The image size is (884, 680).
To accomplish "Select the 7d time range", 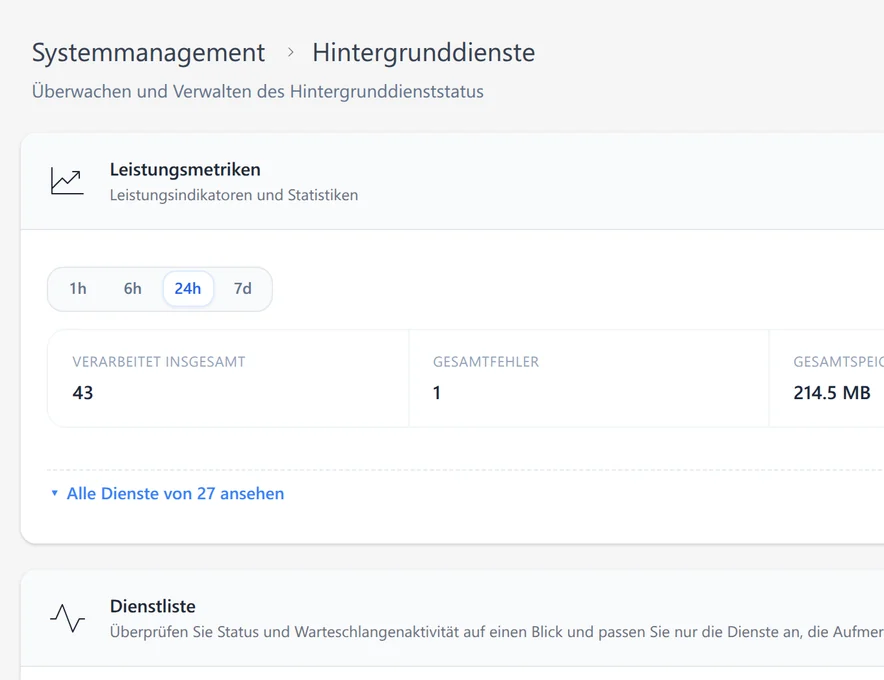I will click(242, 289).
